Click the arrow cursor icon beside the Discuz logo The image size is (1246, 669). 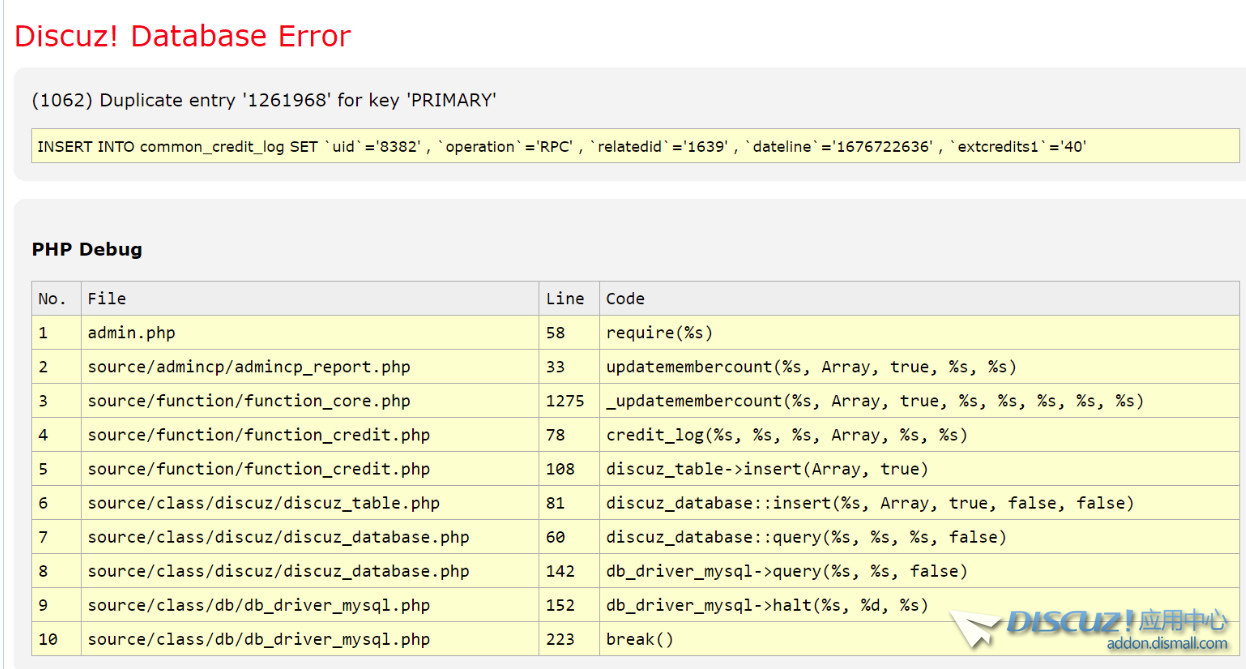[974, 629]
